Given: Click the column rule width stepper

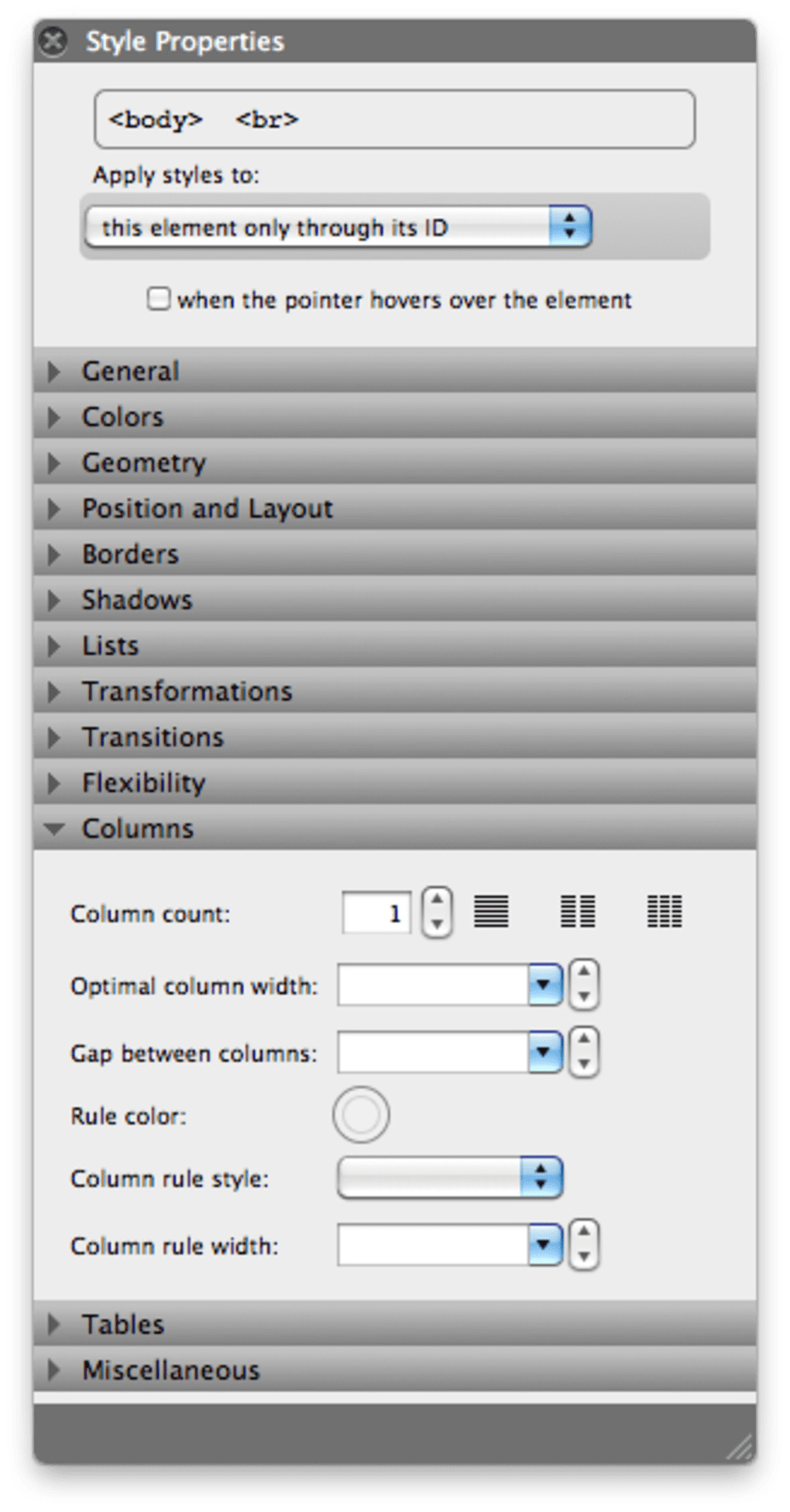Looking at the screenshot, I should 584,1245.
